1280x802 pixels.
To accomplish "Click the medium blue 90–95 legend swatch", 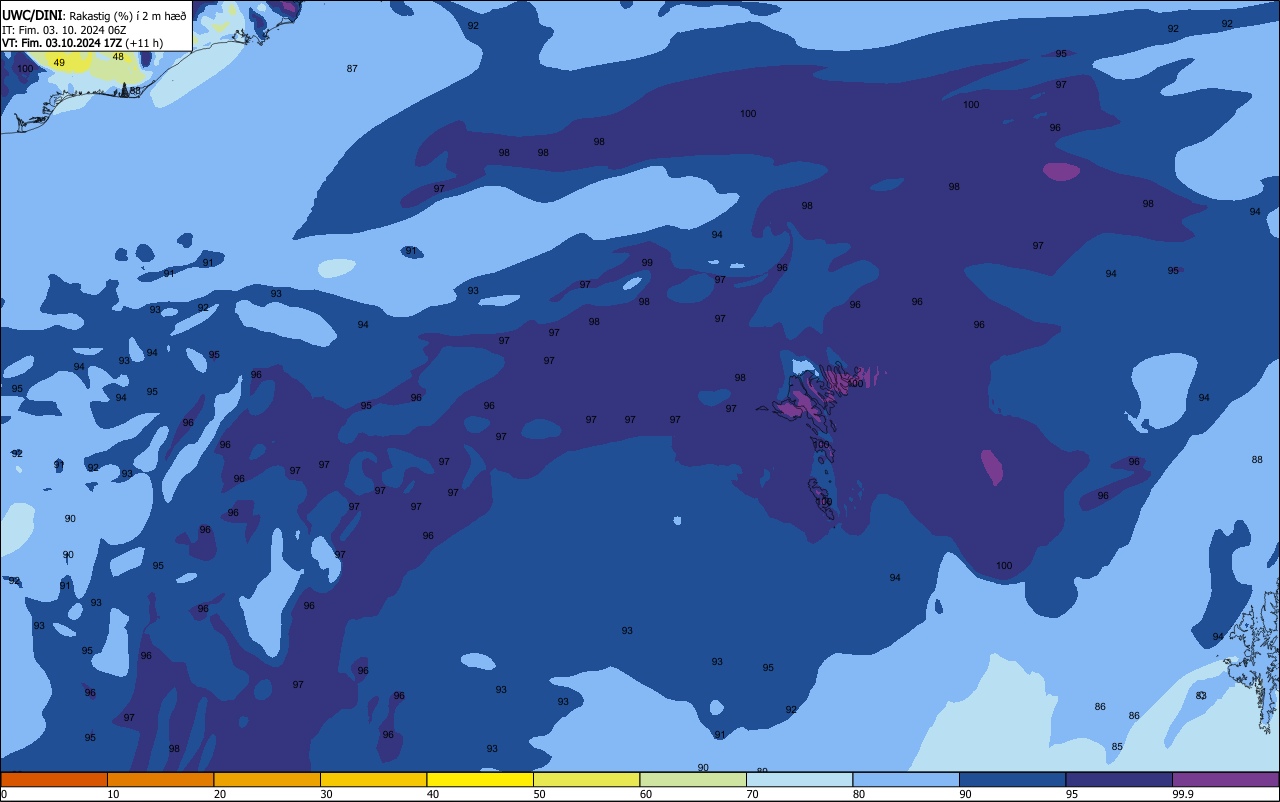I will pyautogui.click(x=1012, y=779).
